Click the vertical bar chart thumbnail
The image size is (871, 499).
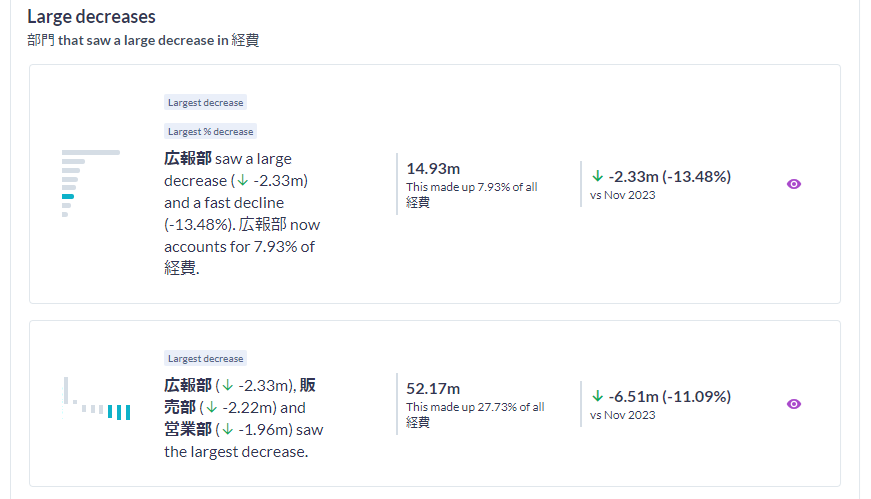pyautogui.click(x=97, y=400)
